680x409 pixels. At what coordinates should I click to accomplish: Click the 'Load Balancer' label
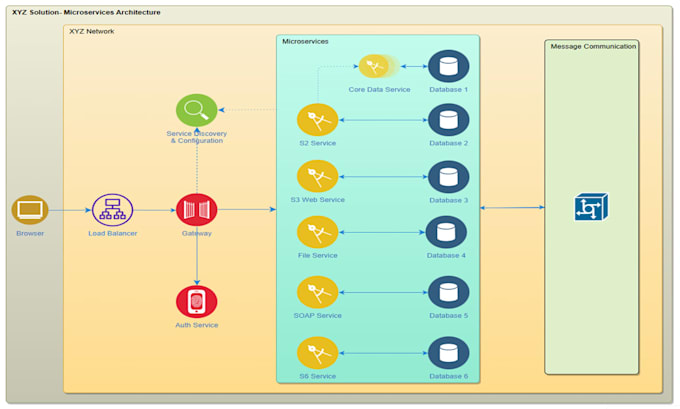(x=113, y=233)
